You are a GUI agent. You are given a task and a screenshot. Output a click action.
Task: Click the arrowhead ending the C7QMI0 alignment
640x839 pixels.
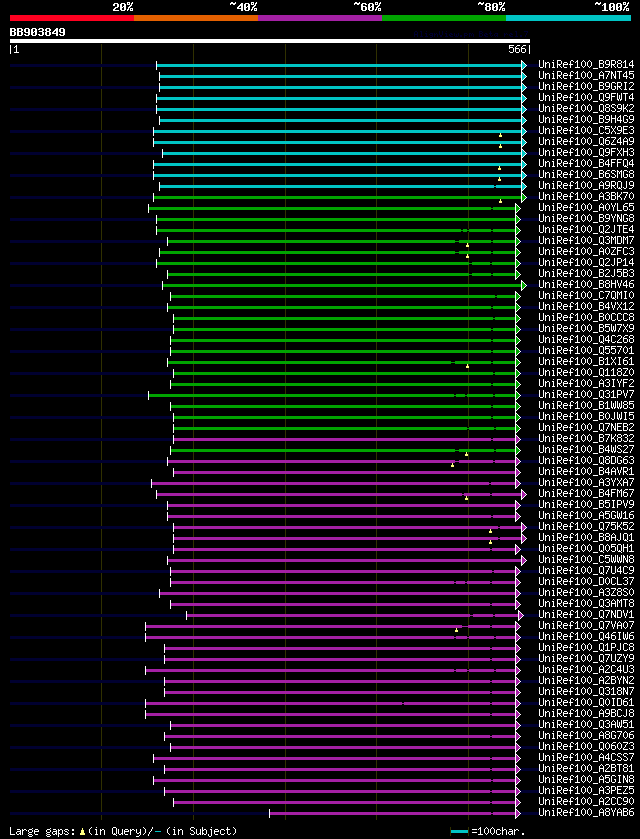pyautogui.click(x=518, y=295)
